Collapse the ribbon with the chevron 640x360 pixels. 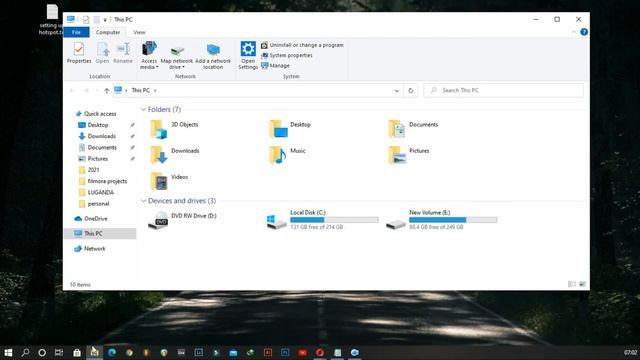click(x=573, y=32)
